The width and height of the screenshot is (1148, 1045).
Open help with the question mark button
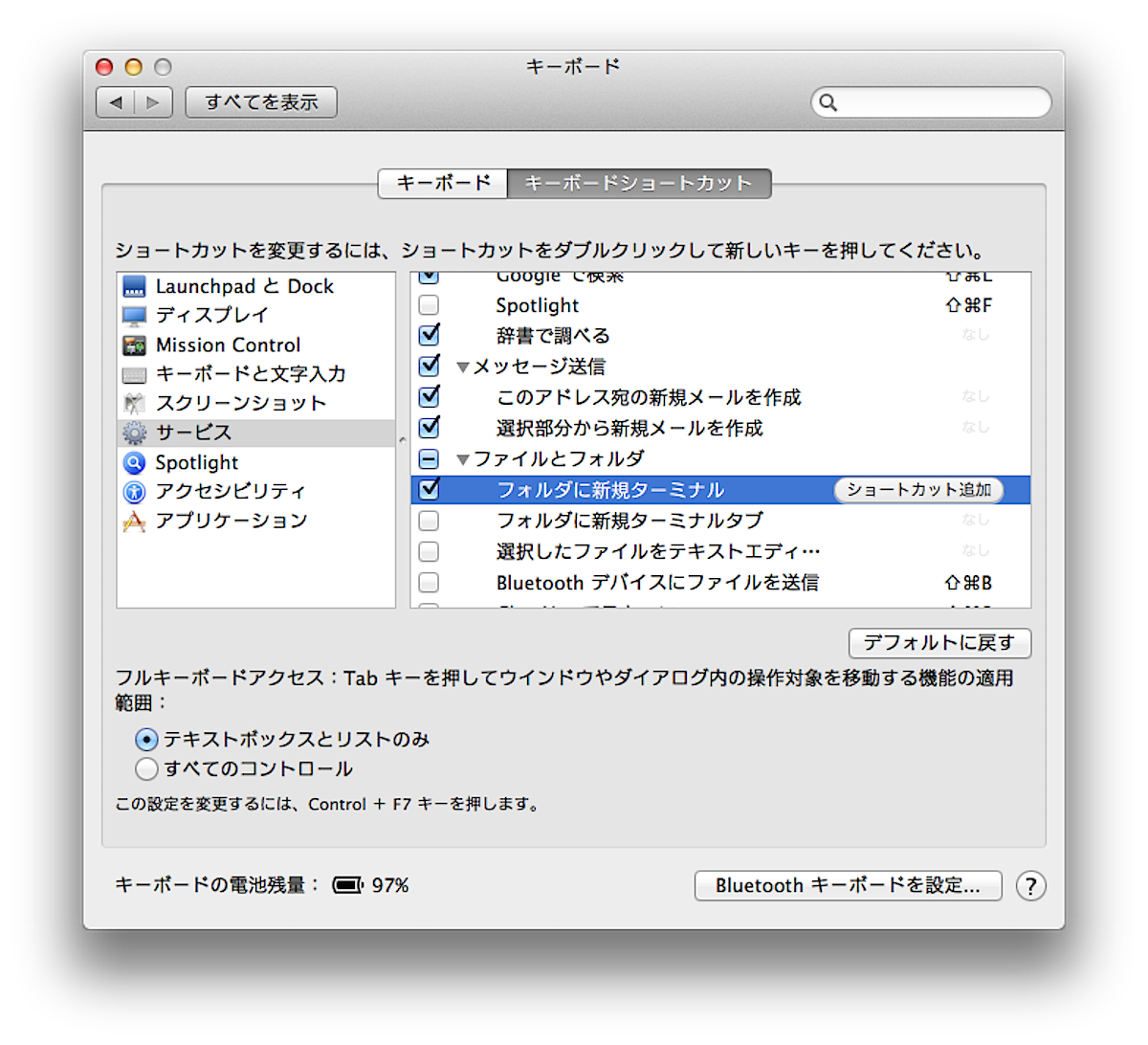[x=1030, y=886]
